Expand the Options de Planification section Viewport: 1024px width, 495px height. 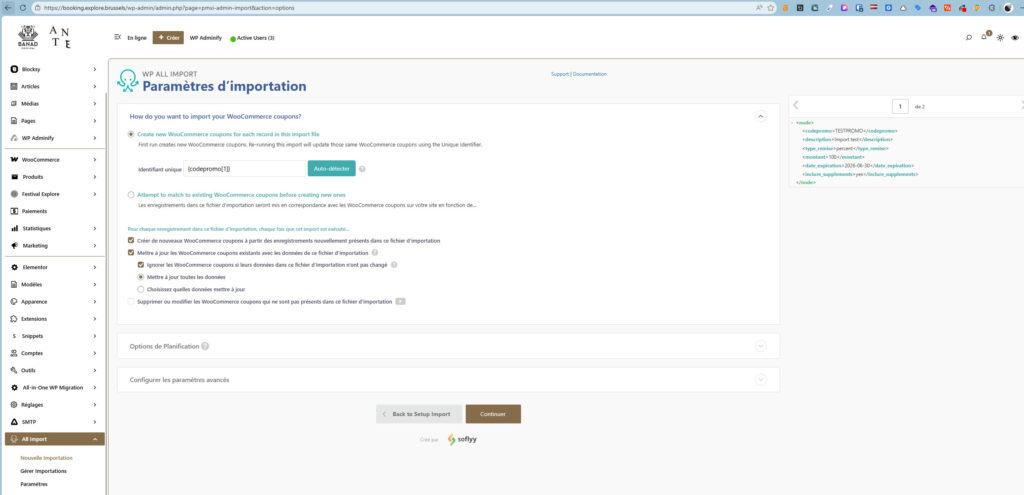point(760,346)
